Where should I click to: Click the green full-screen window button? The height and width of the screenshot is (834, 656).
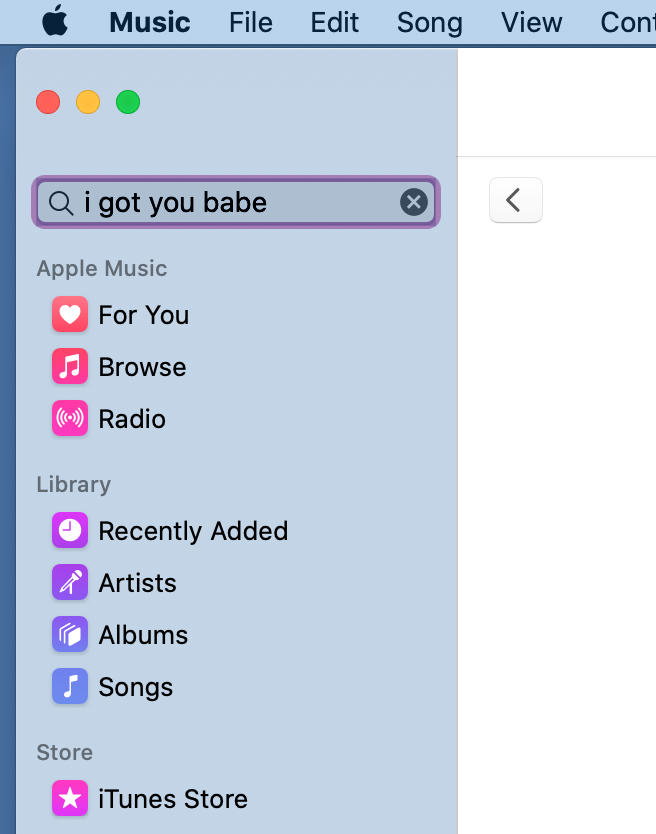[128, 102]
